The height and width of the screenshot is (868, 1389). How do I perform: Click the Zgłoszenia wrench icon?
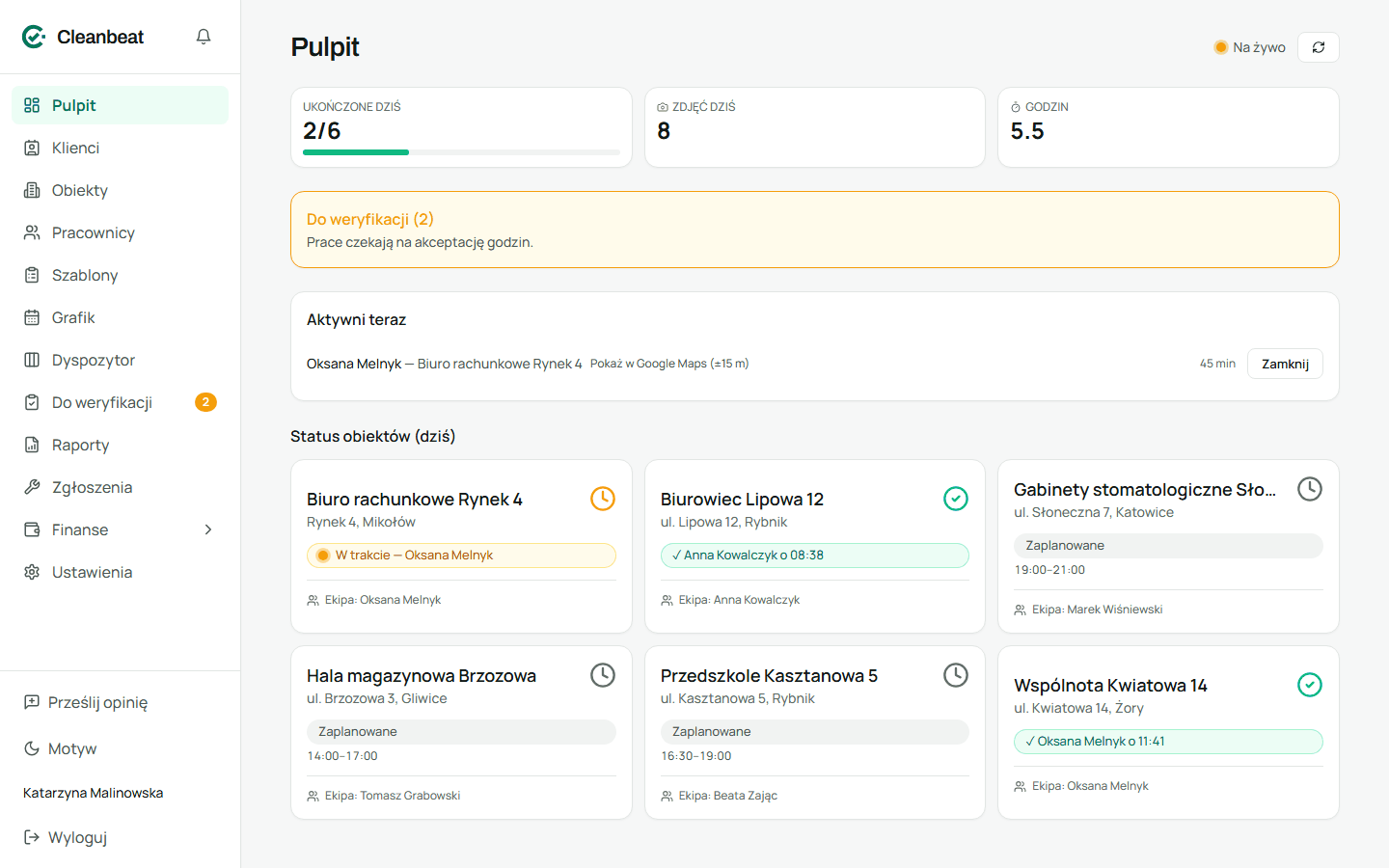[32, 487]
